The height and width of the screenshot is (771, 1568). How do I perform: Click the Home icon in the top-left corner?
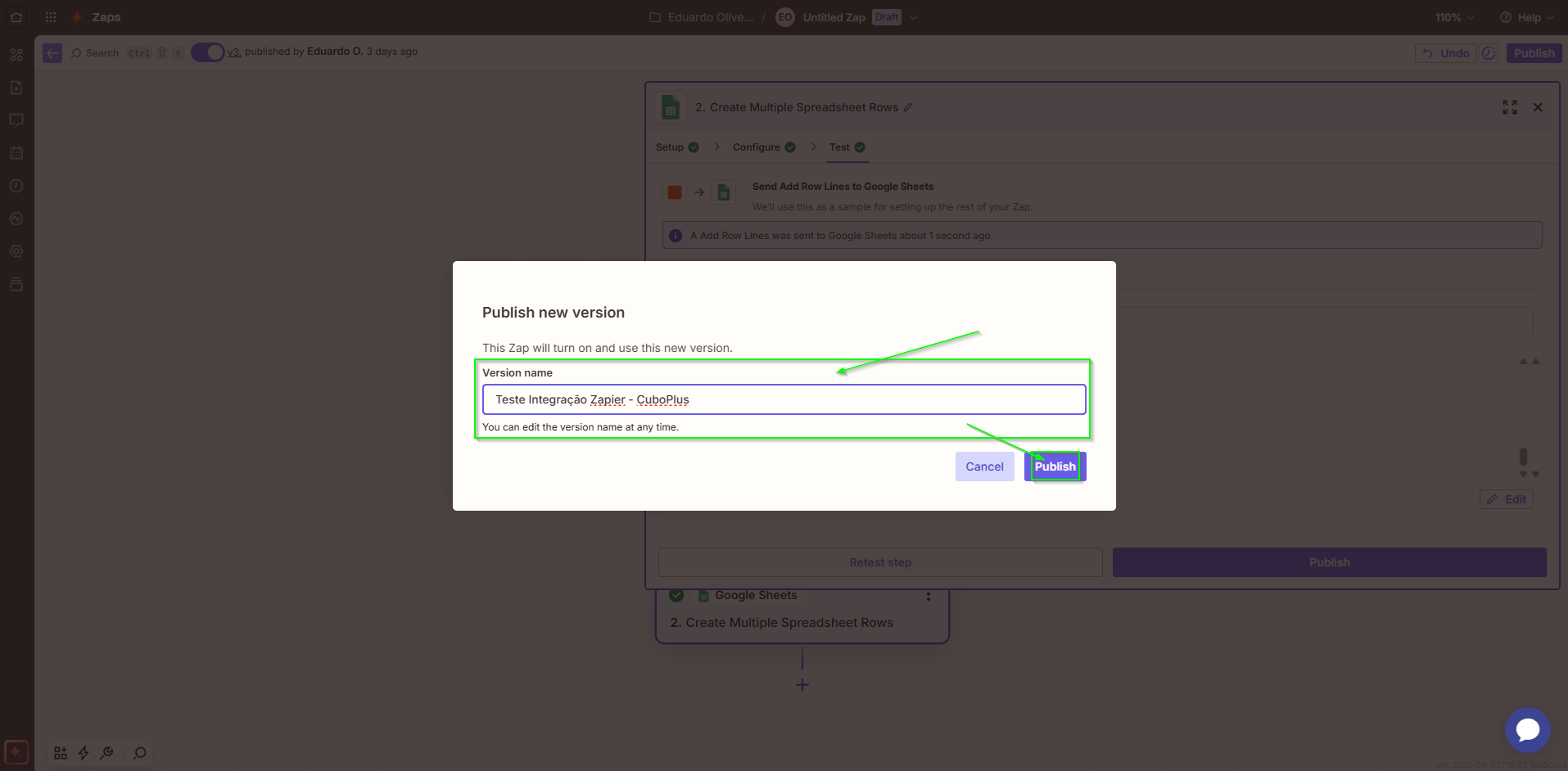(x=16, y=17)
